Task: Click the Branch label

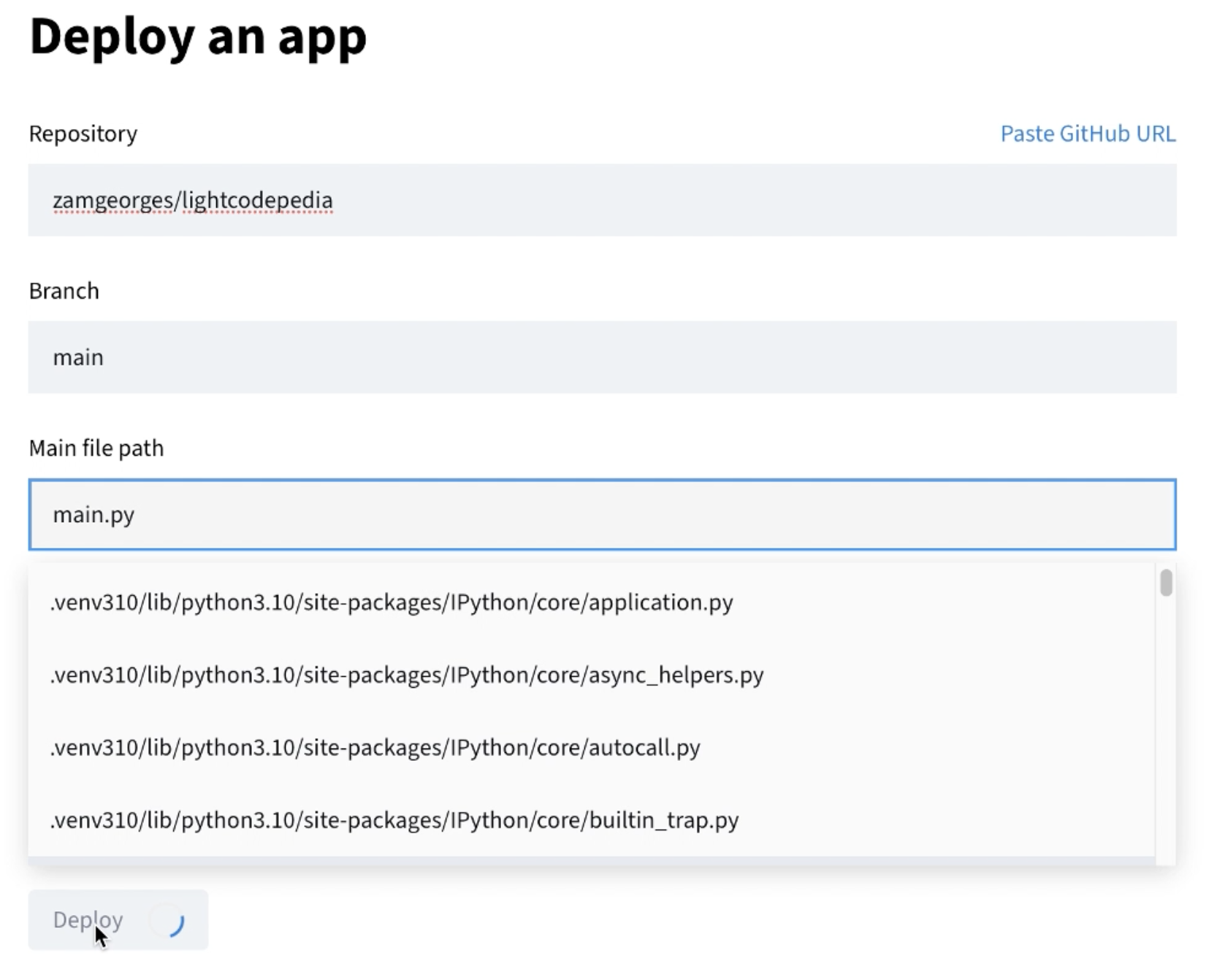Action: point(64,290)
